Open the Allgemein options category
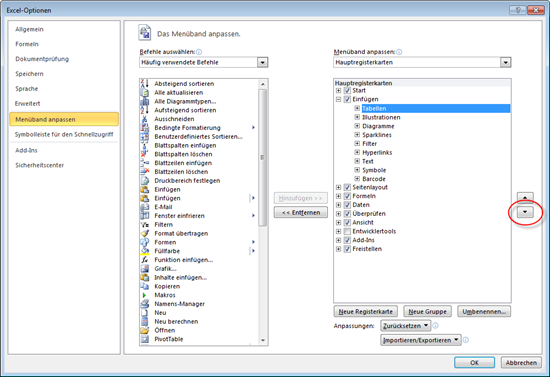Screen dimensions: 550x377 29,29
